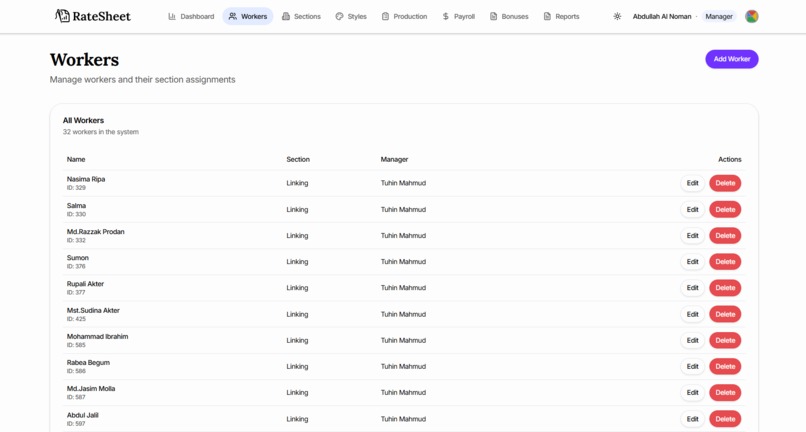
Task: Delete worker Rupali Akter
Action: click(x=725, y=288)
